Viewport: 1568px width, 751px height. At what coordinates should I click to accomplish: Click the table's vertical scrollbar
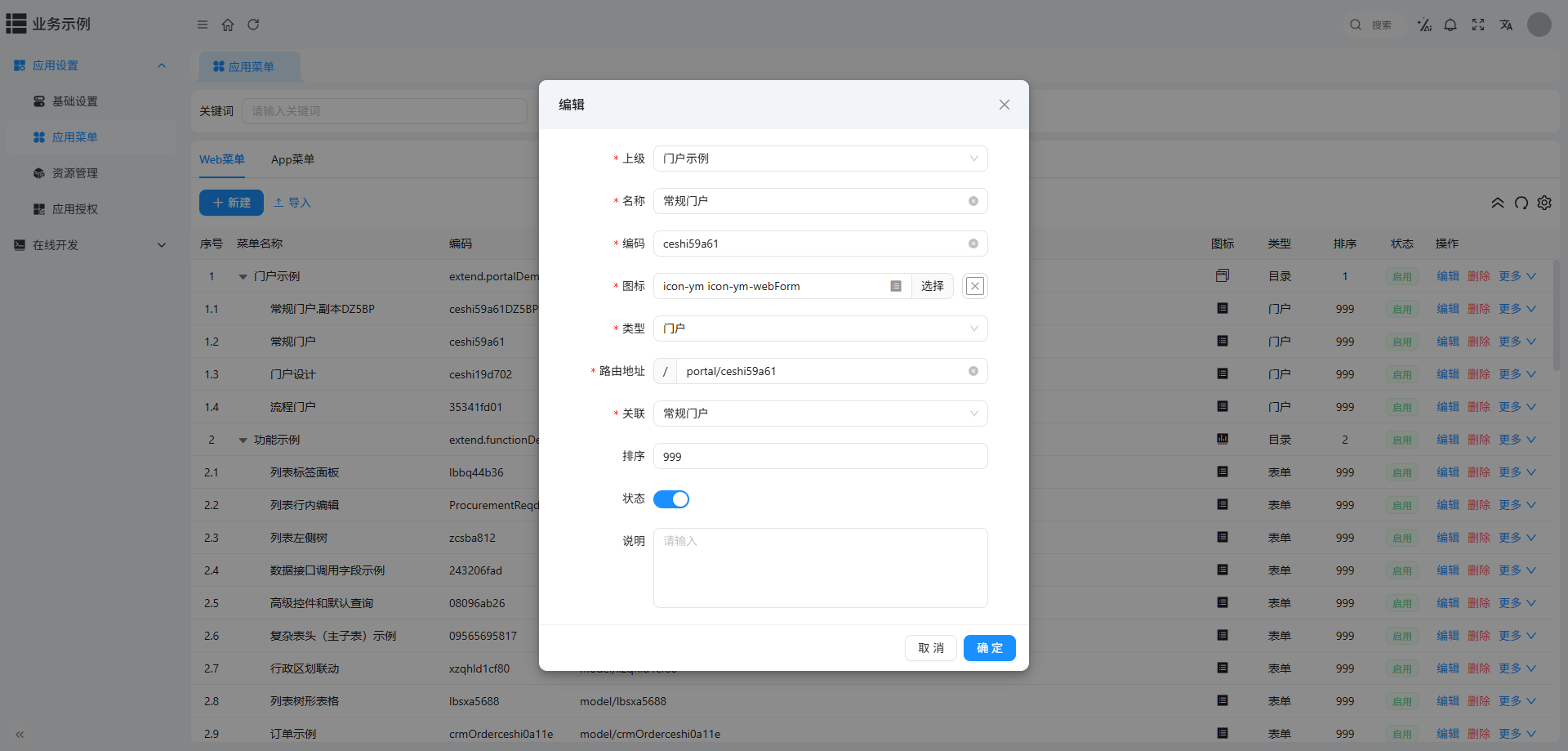pyautogui.click(x=1557, y=315)
